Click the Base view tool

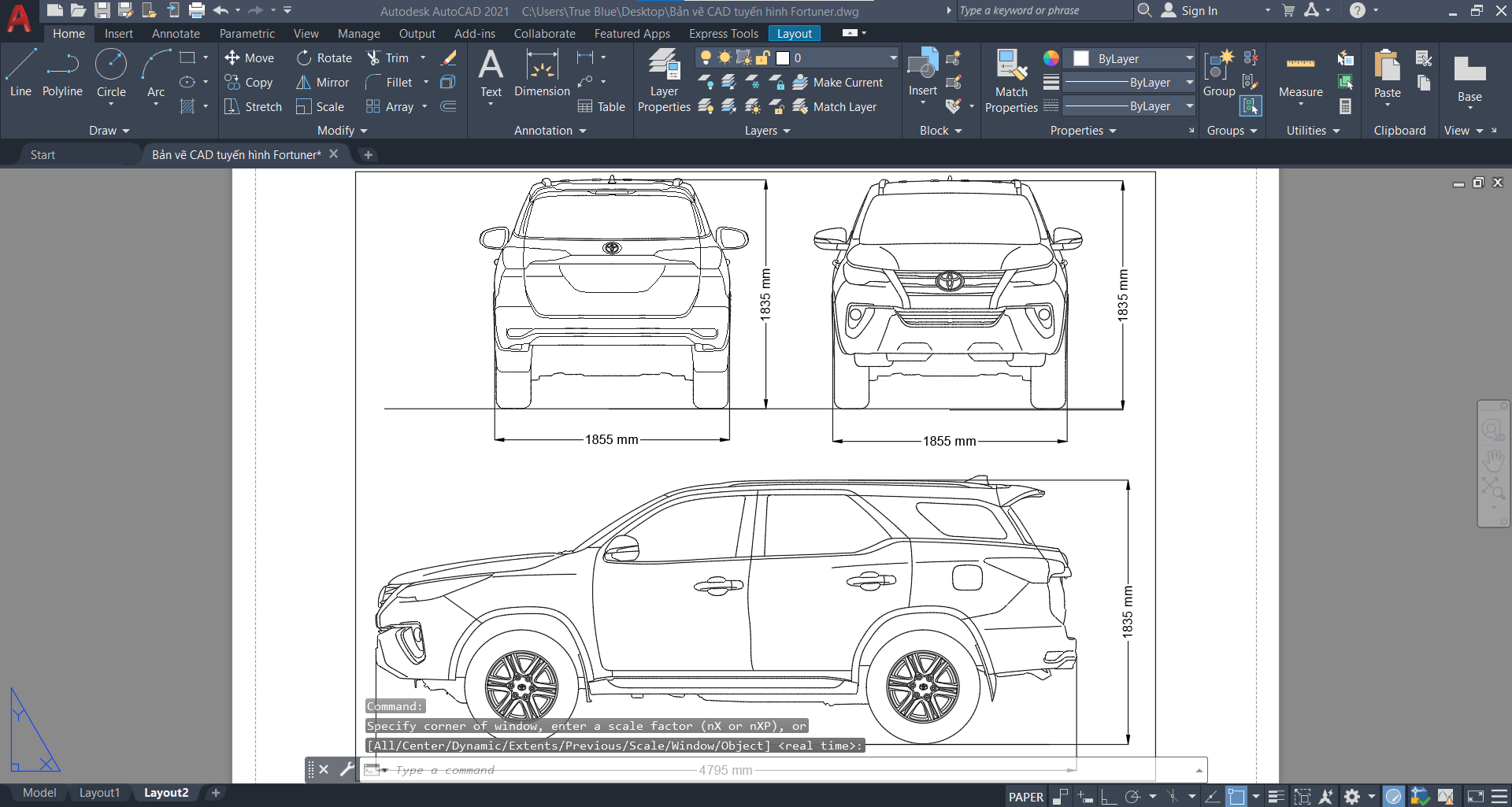[x=1469, y=80]
